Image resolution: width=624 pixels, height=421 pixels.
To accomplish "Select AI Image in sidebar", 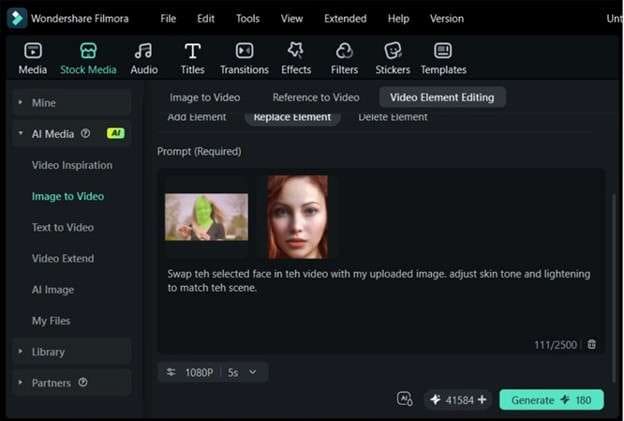I will tap(53, 290).
